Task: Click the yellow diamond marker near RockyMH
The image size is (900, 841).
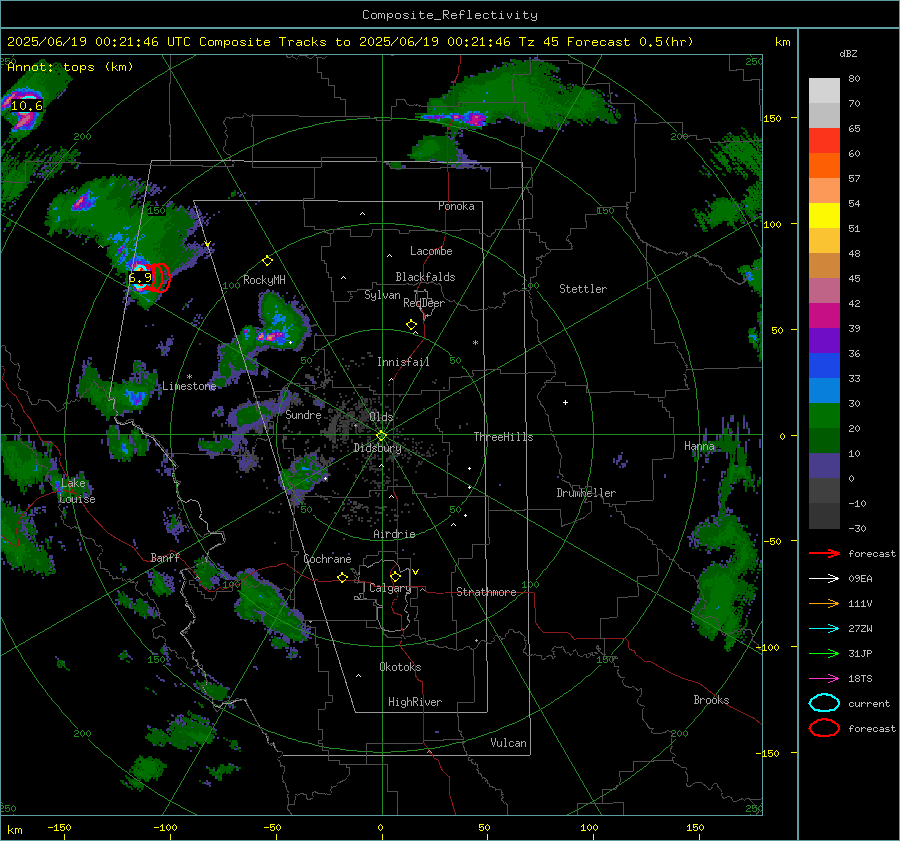Action: point(267,261)
